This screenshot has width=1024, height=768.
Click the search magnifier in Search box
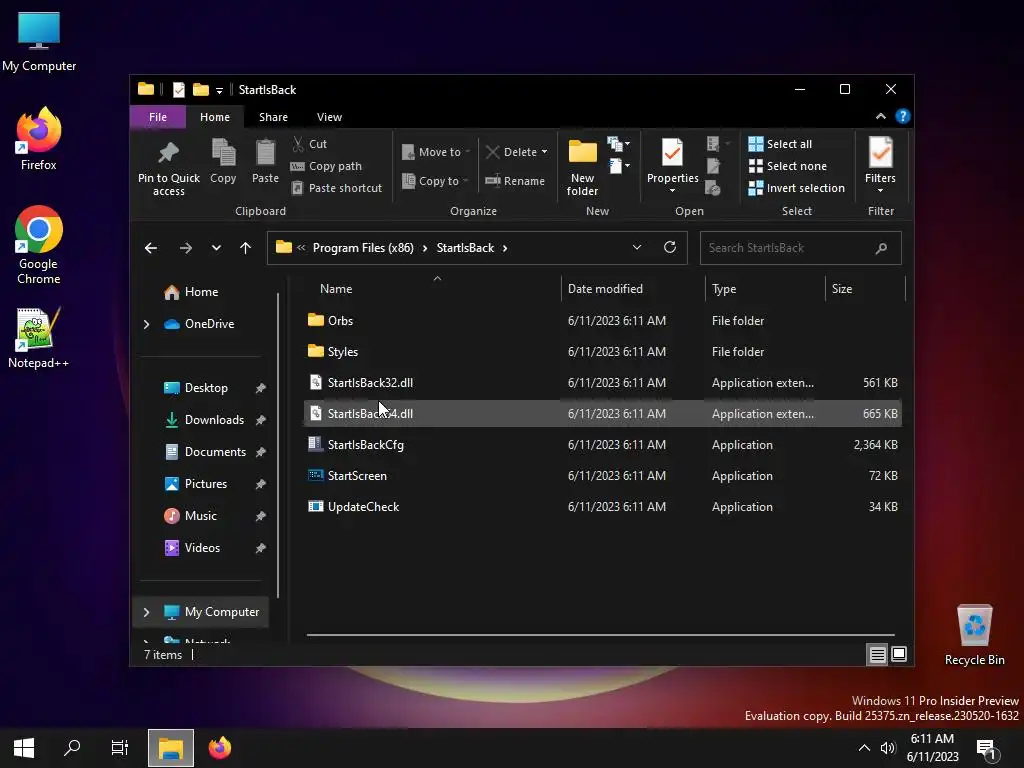[881, 248]
